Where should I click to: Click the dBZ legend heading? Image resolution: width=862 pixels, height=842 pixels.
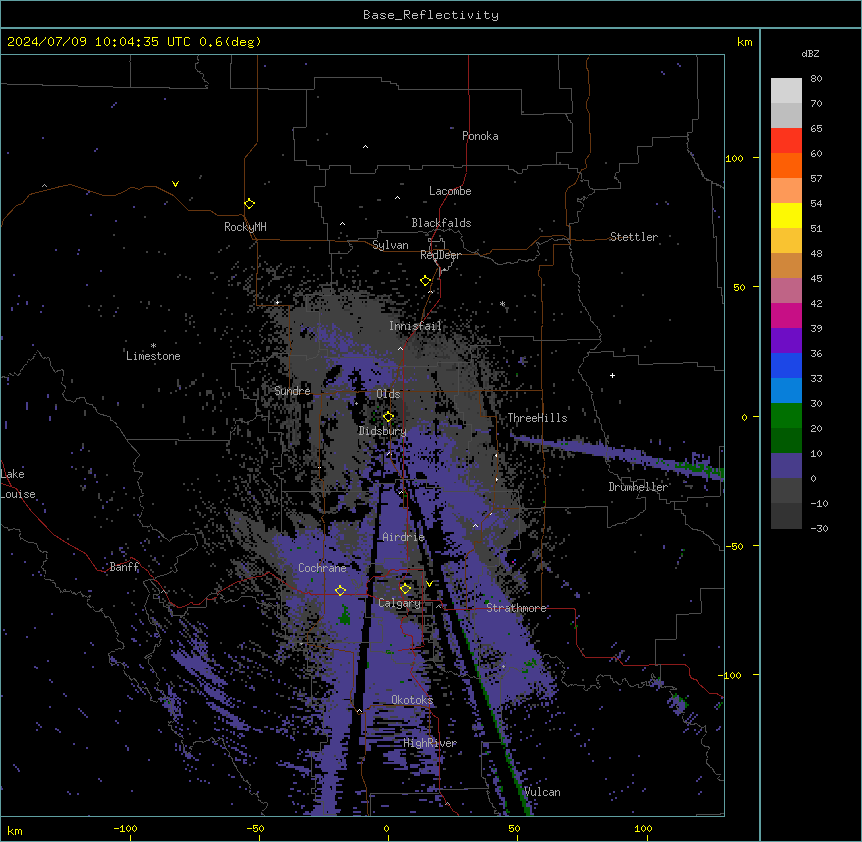coord(810,54)
